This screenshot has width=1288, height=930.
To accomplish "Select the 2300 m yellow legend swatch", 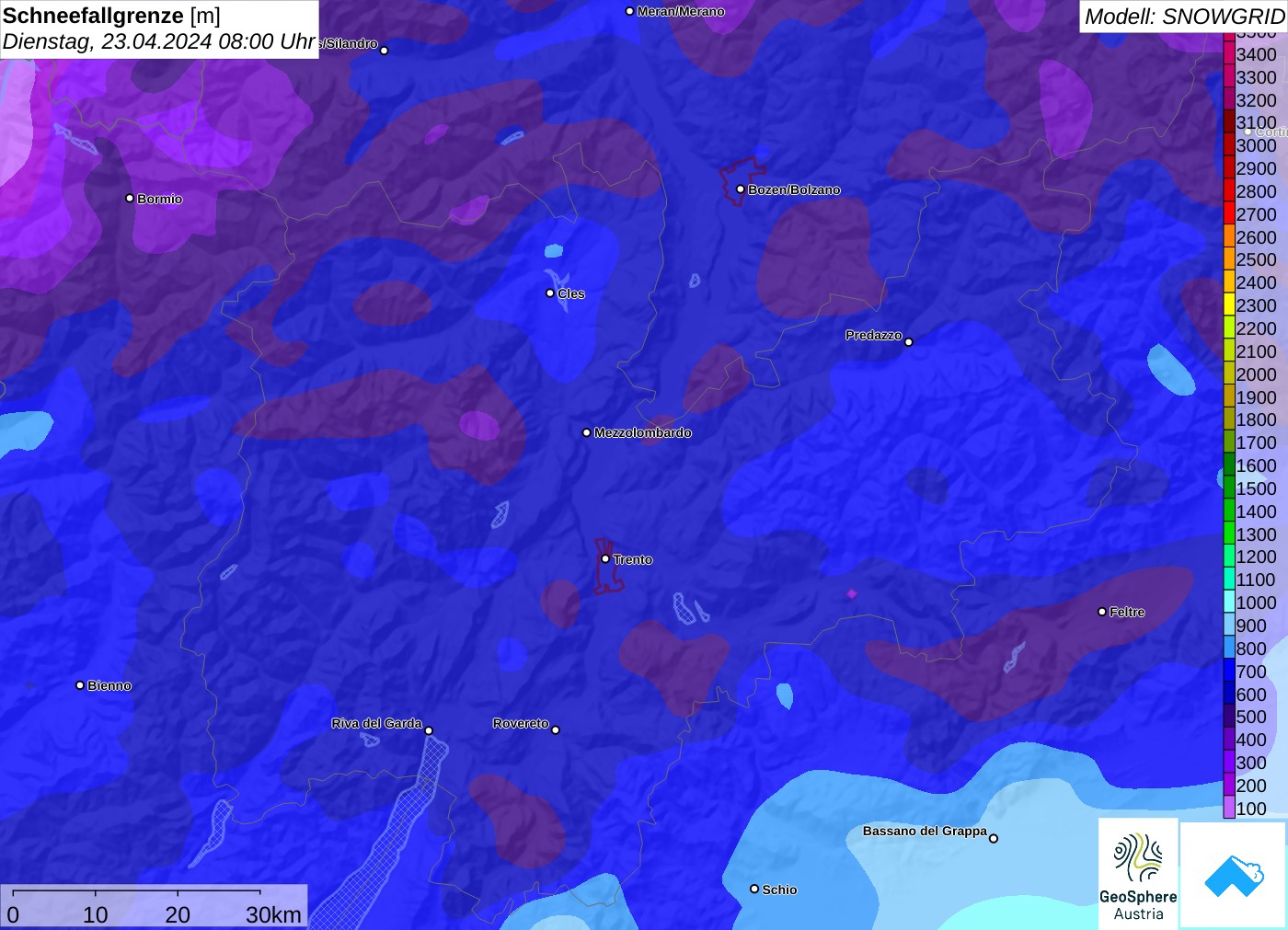I will (x=1229, y=305).
